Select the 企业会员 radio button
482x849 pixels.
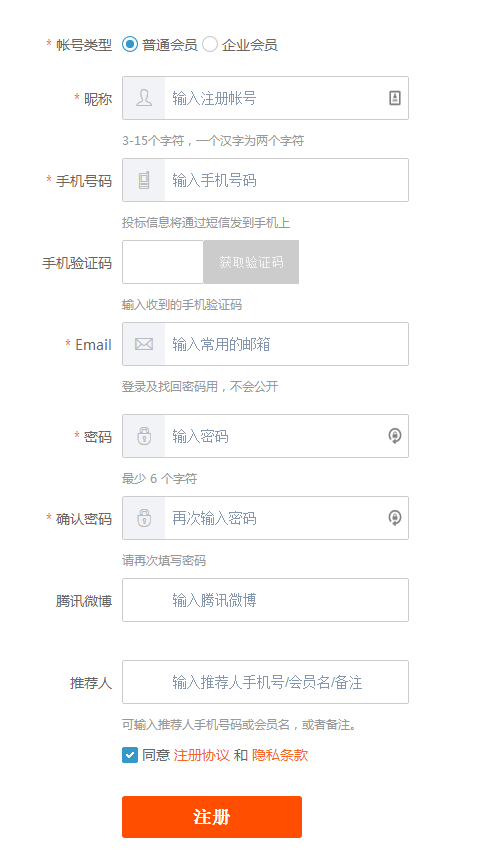(210, 44)
